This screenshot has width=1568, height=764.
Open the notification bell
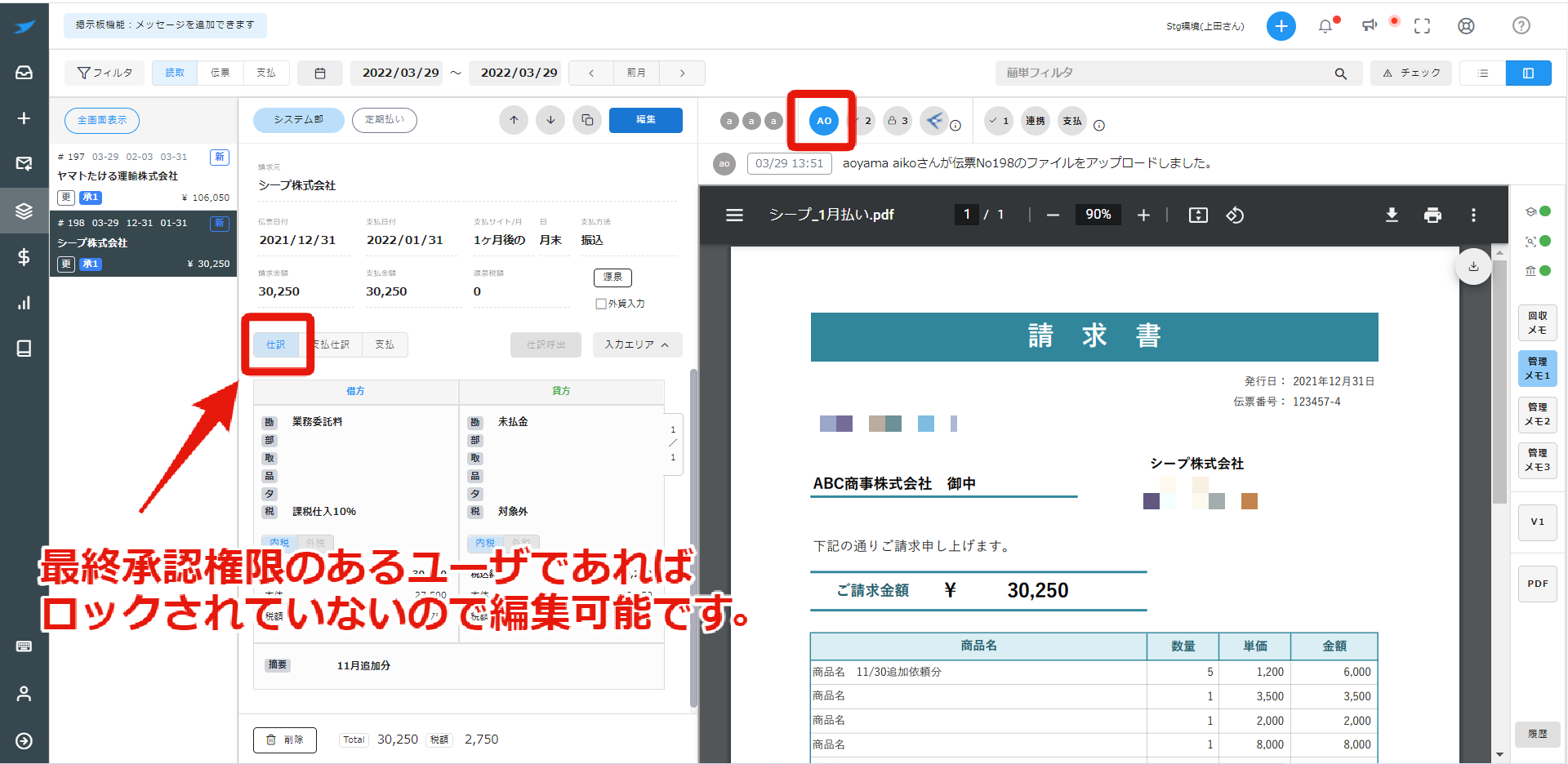1325,26
